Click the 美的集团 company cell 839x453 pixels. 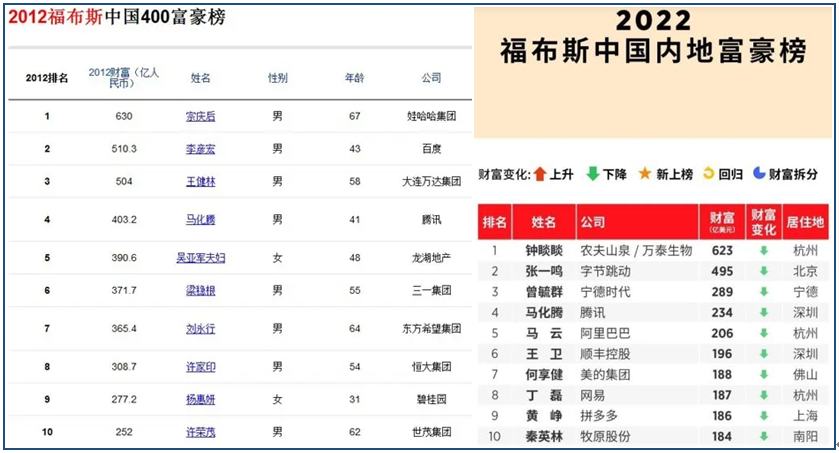click(x=606, y=374)
